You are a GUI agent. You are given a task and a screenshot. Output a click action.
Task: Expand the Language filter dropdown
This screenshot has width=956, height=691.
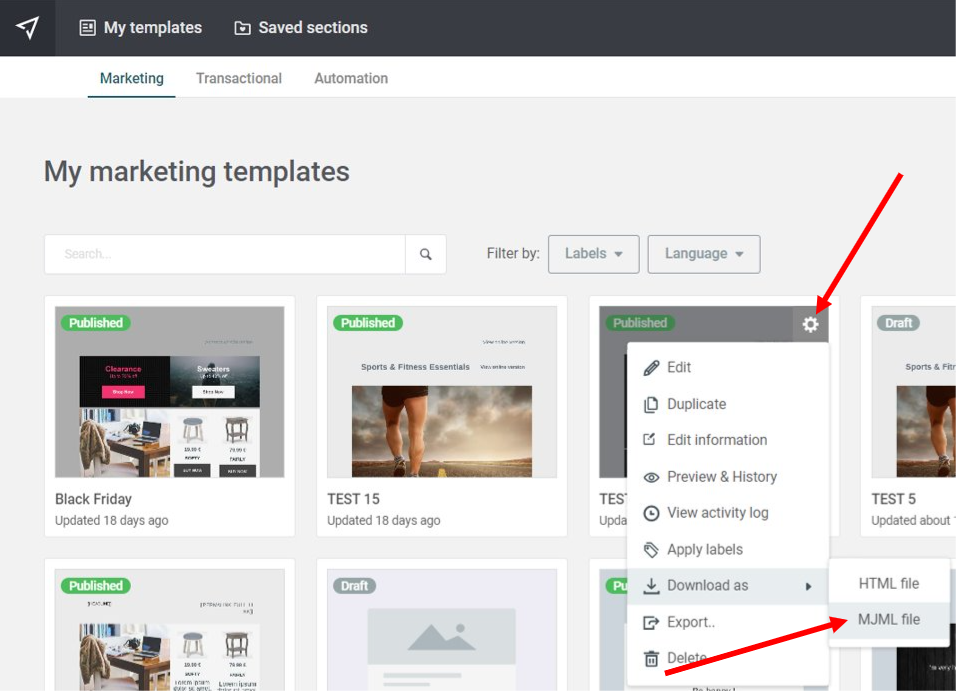tap(704, 254)
